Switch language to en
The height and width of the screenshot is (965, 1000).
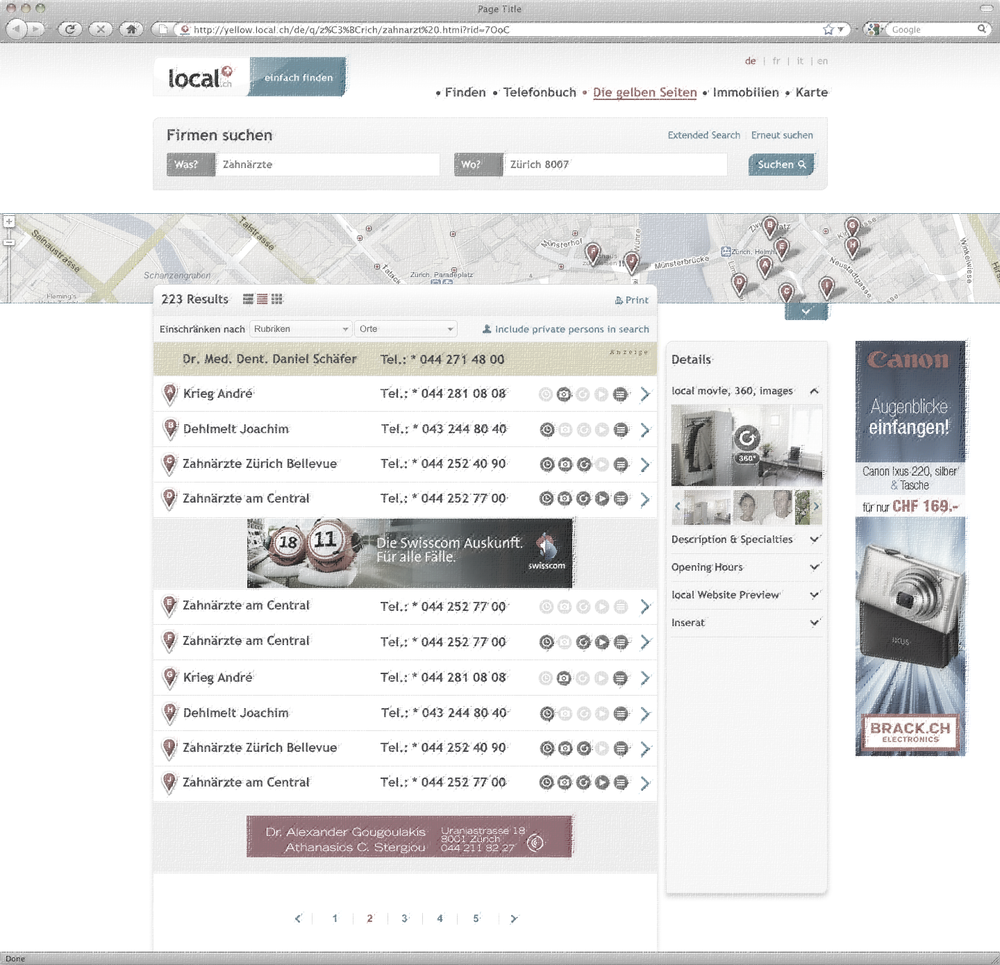[x=822, y=61]
